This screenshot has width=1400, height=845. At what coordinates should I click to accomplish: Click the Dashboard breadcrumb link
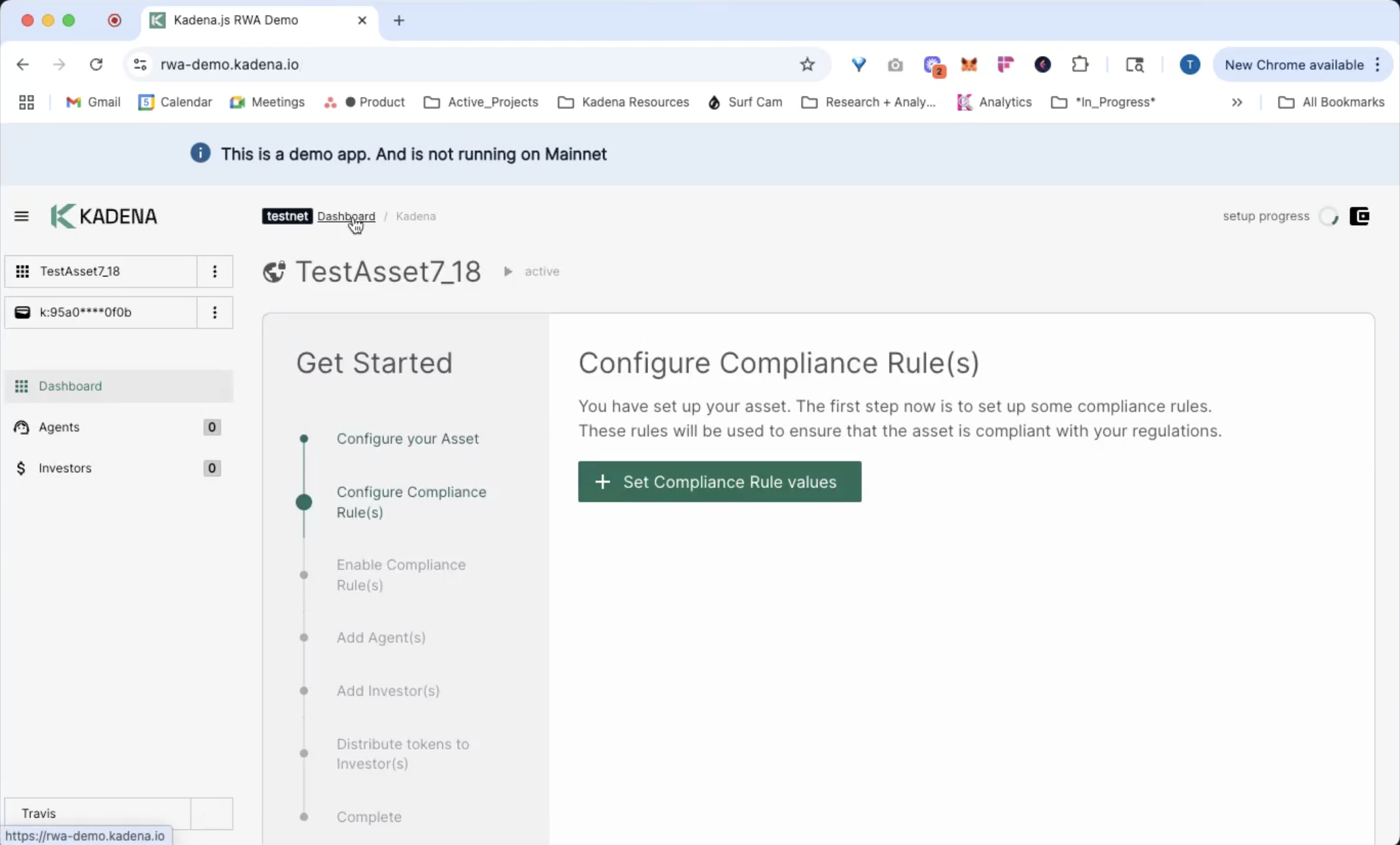[346, 216]
